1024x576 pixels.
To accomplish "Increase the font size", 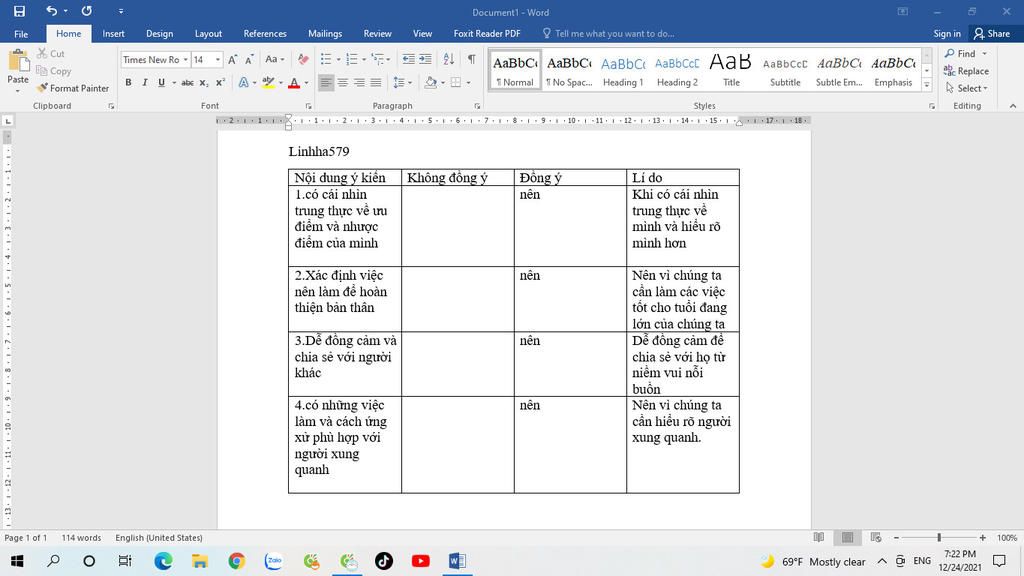I will click(x=232, y=59).
